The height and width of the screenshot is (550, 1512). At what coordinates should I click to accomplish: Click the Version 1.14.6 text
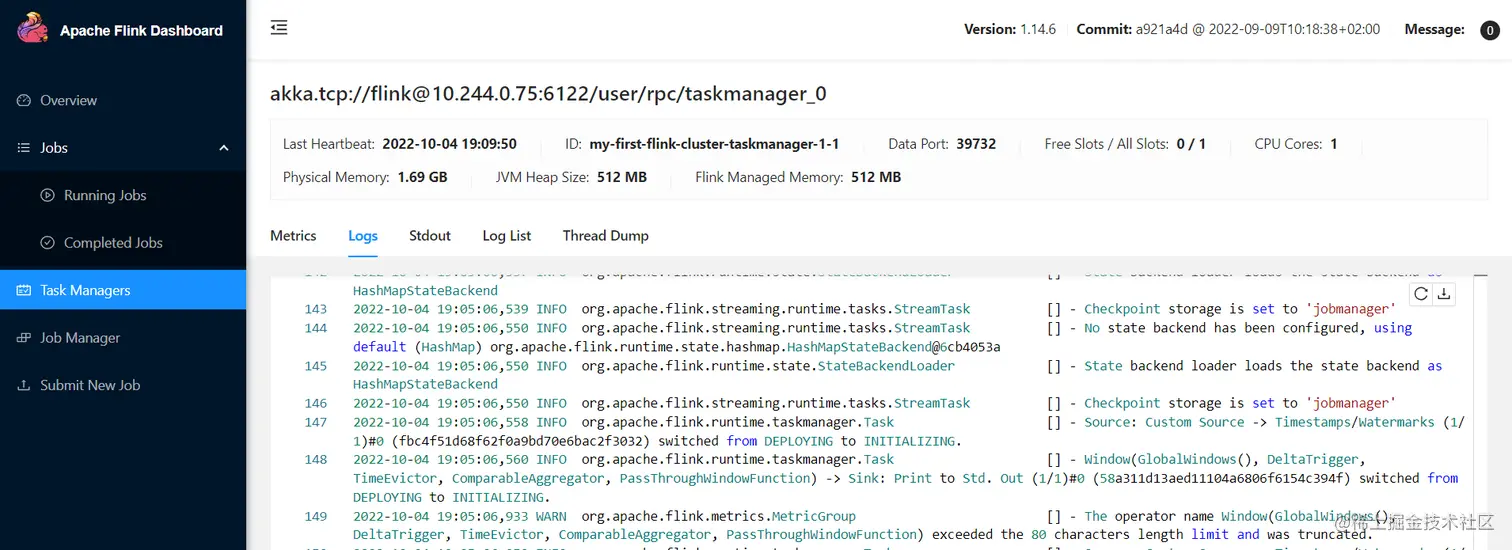[x=1010, y=30]
